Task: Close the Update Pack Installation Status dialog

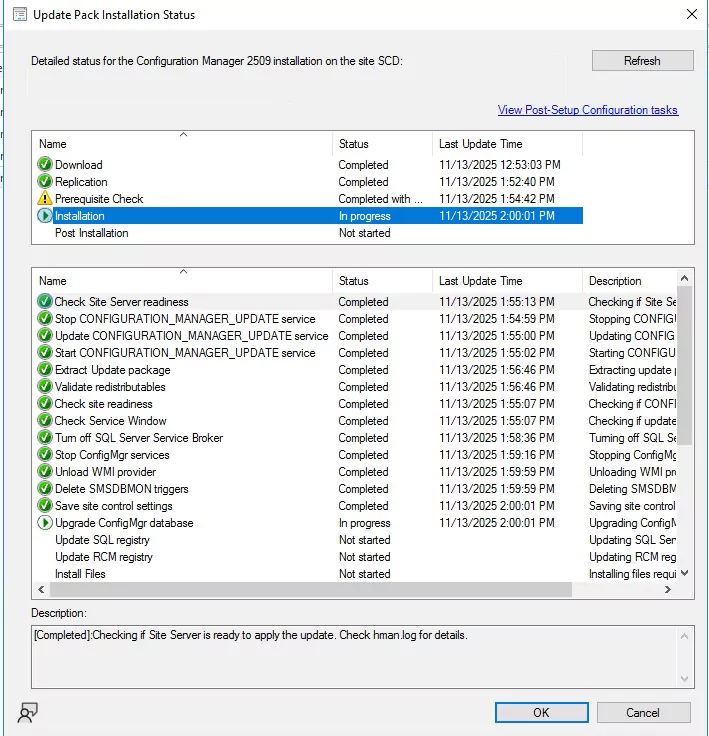Action: [x=691, y=14]
